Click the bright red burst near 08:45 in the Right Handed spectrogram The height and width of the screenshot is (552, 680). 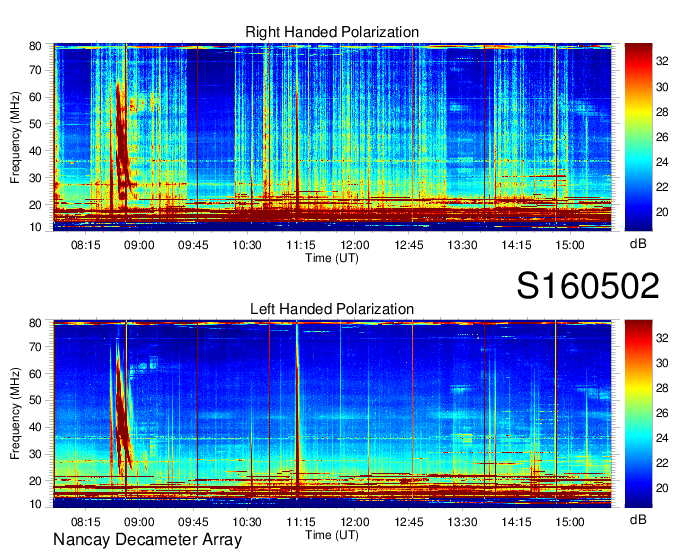122,141
